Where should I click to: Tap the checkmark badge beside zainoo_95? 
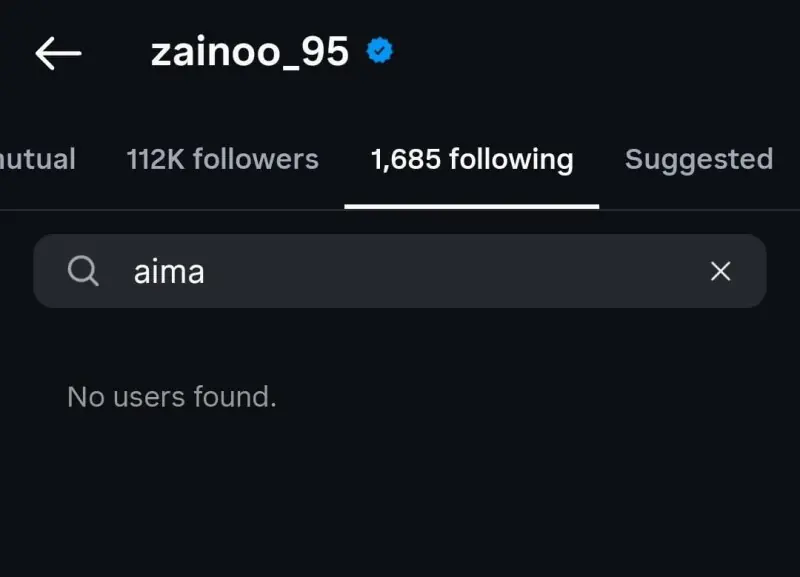[380, 51]
